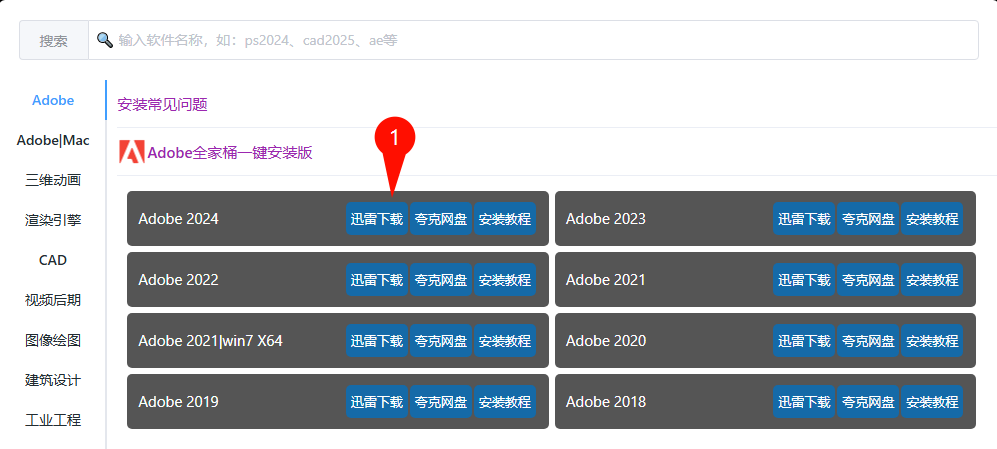Click 迅雷下载 for Adobe 2021

tap(804, 280)
